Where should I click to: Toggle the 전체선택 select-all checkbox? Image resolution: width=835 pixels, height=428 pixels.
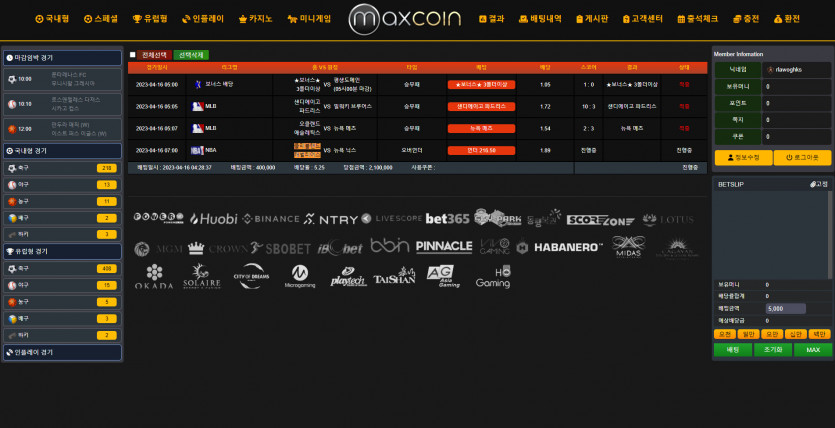[x=133, y=55]
